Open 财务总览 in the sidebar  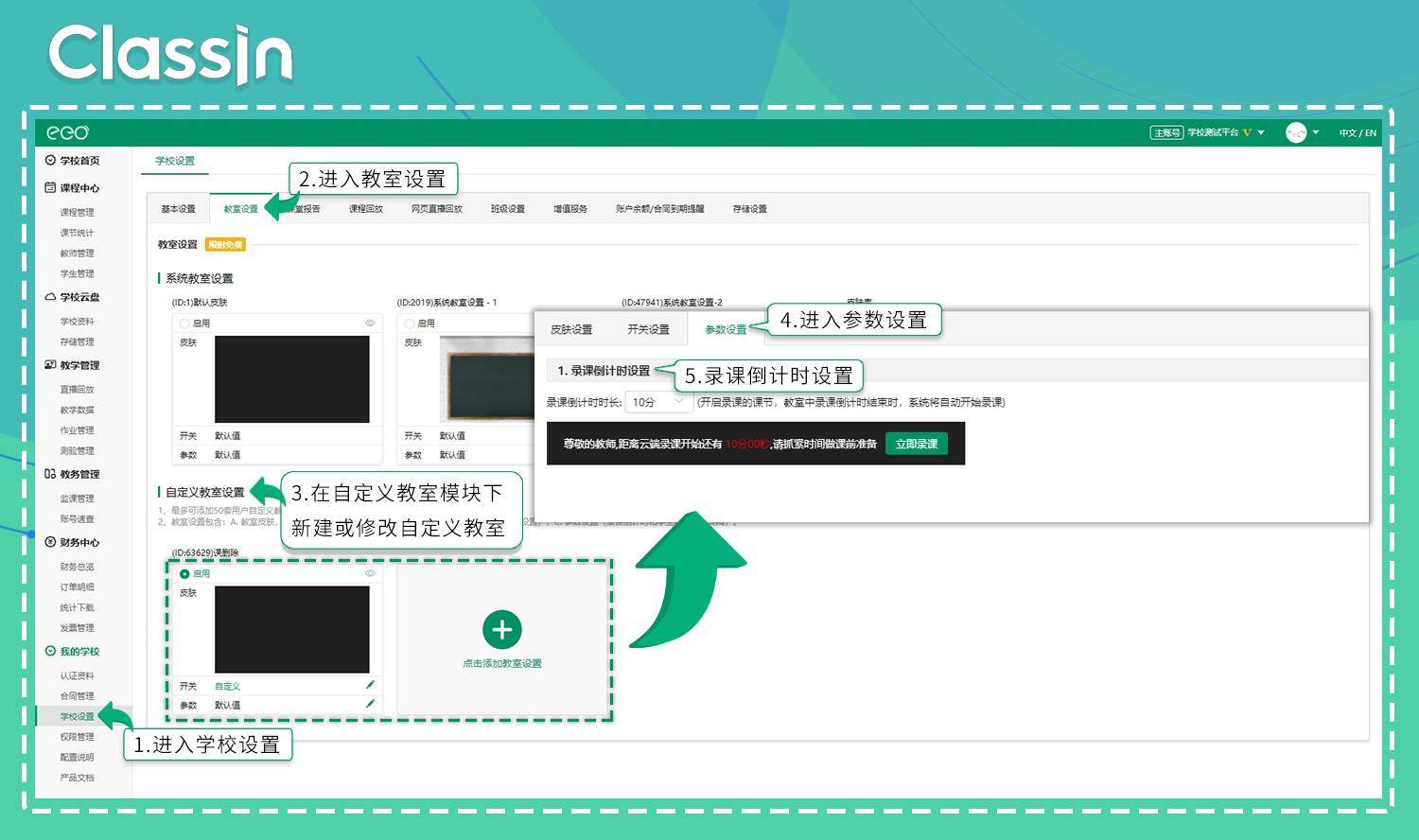(x=78, y=567)
